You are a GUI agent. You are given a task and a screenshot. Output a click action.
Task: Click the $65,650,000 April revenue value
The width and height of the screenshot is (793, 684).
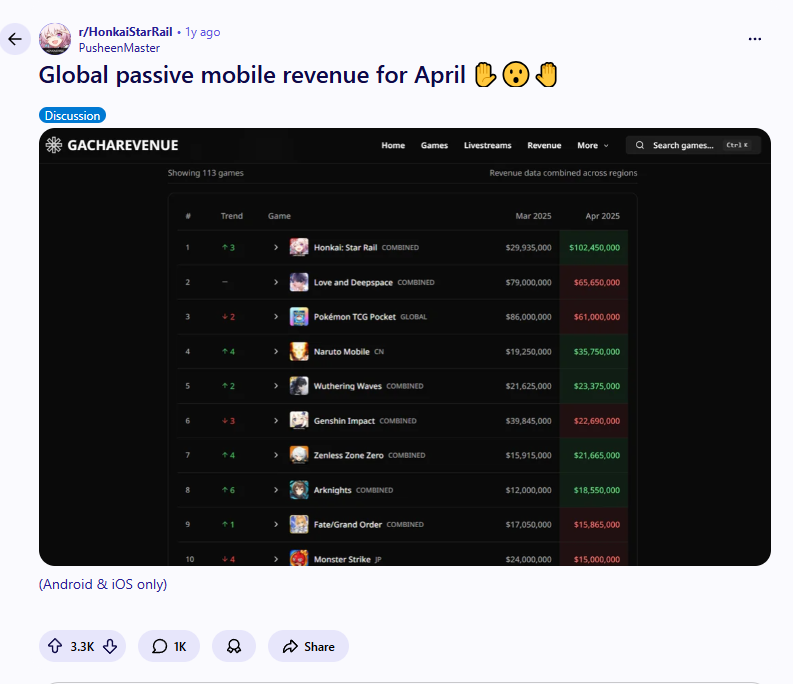(597, 282)
